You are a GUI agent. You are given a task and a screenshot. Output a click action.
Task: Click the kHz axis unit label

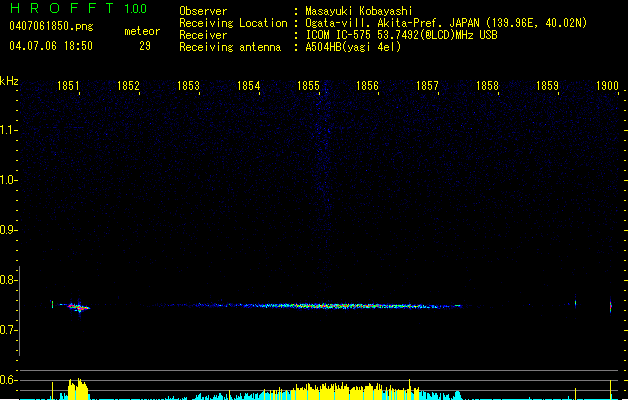(x=9, y=81)
